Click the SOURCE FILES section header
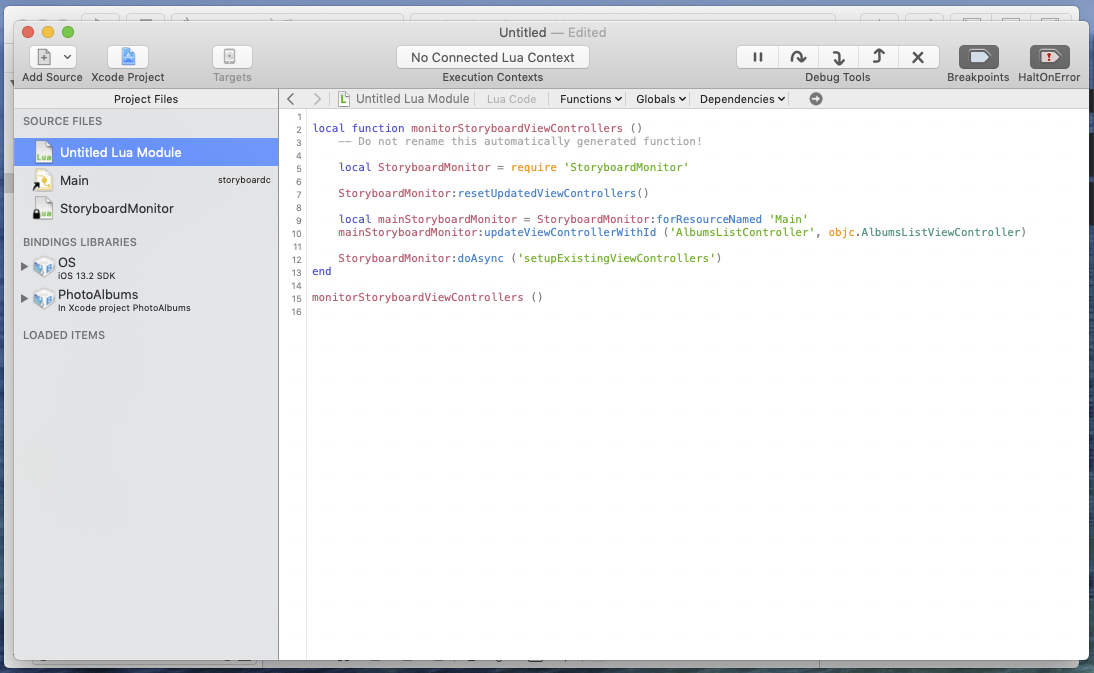The image size is (1094, 673). pos(62,121)
